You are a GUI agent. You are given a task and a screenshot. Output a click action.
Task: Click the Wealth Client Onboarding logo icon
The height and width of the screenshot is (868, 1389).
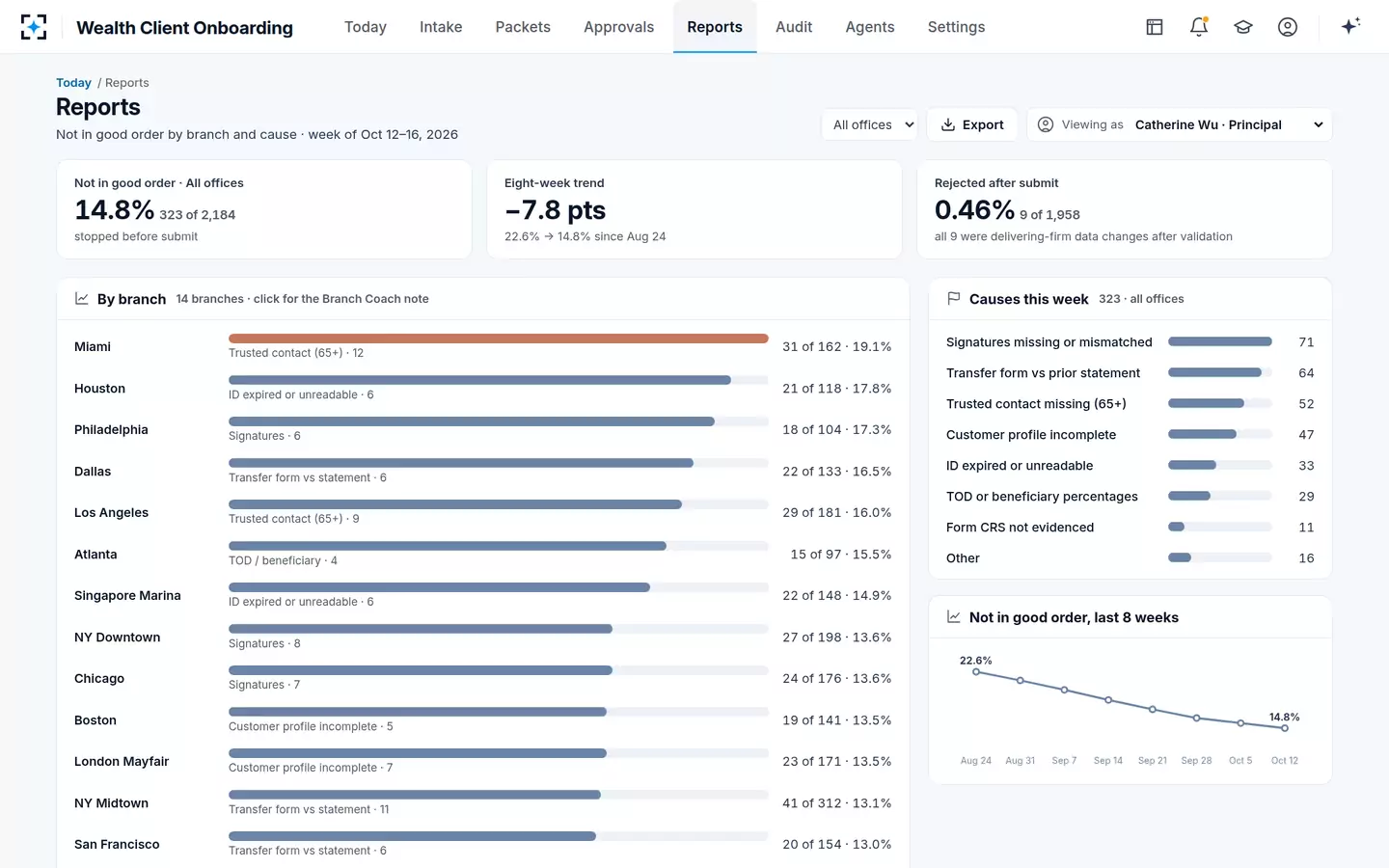(34, 27)
